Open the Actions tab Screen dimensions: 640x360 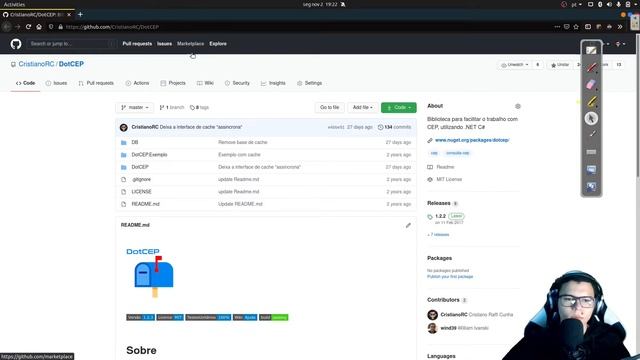coord(137,83)
